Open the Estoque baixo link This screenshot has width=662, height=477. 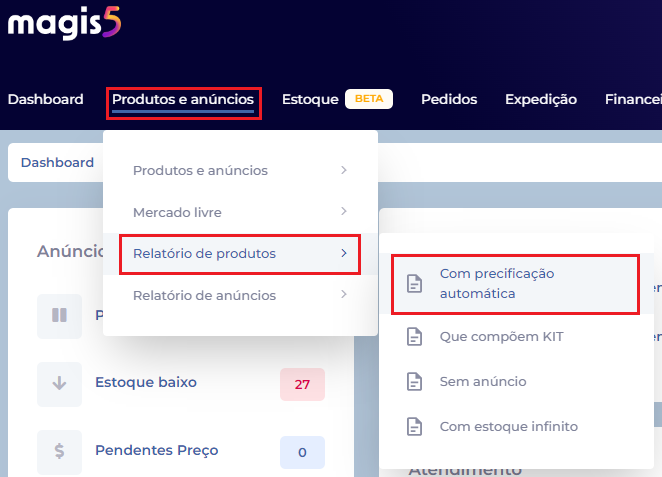coord(146,382)
